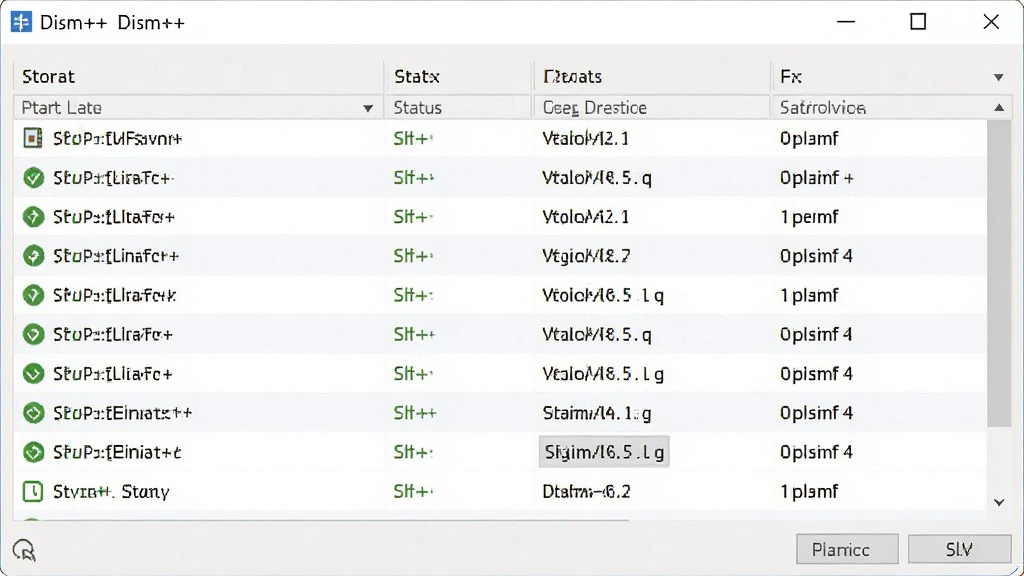Select the StuP:fEiniat+c row name

[118, 452]
